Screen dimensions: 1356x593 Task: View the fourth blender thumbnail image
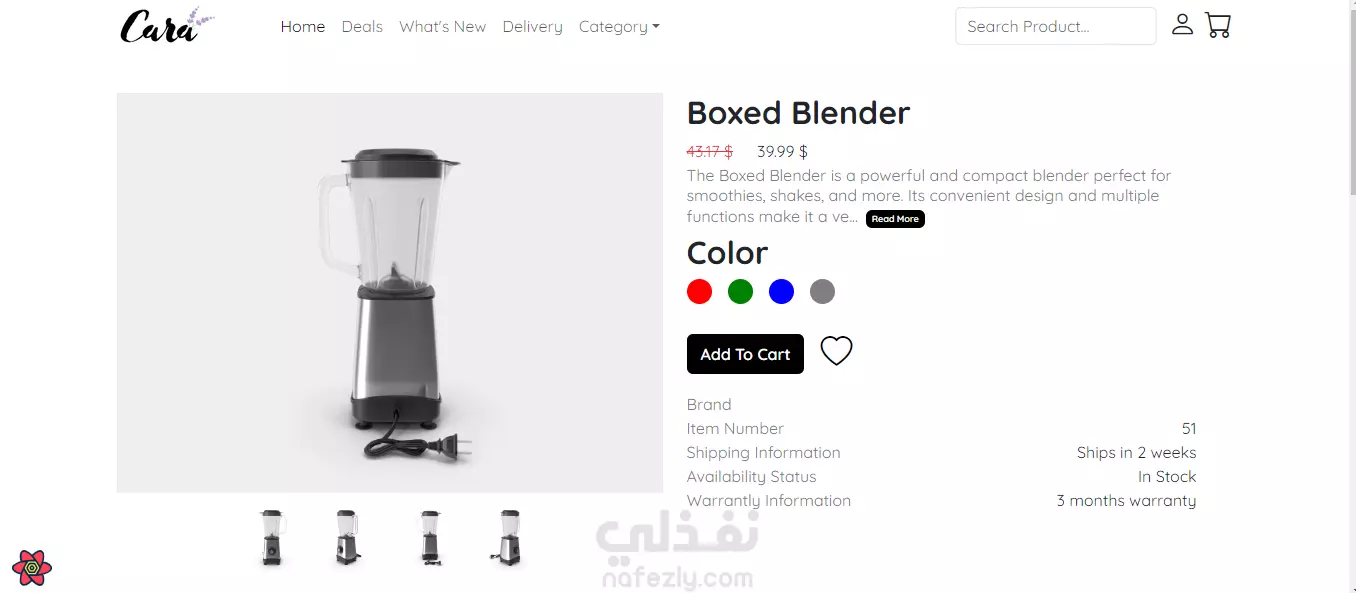[x=509, y=538]
